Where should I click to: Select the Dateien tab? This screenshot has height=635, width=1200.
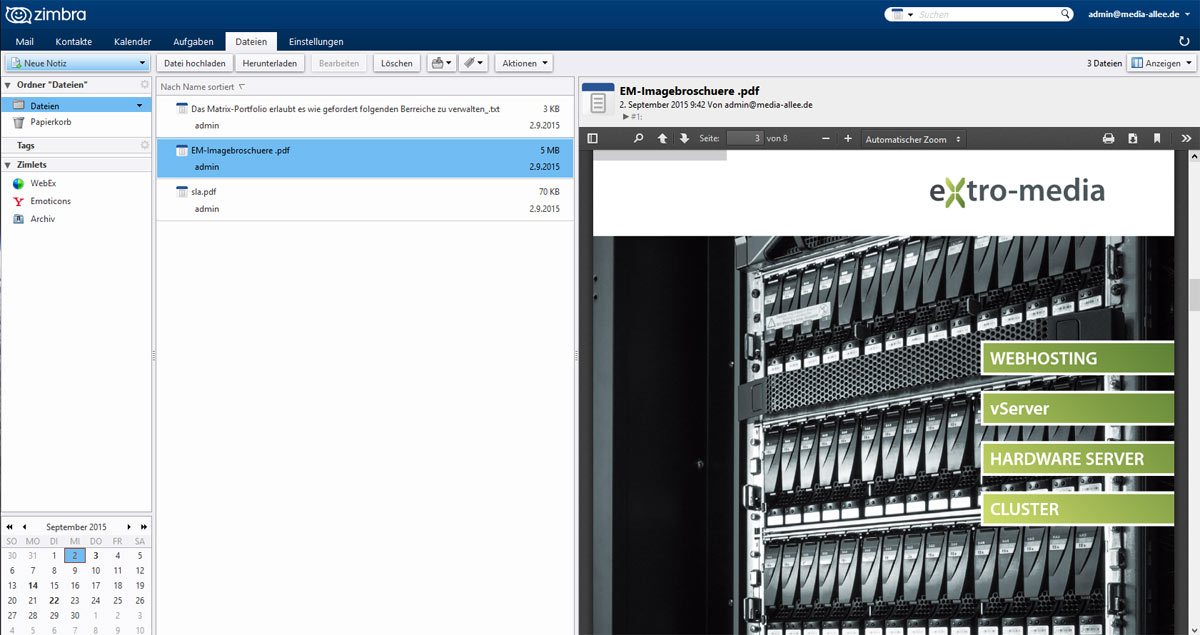251,41
